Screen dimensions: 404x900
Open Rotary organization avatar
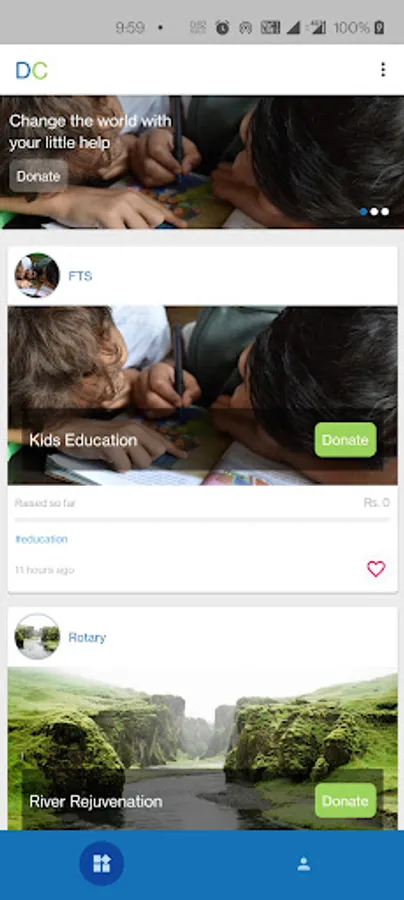pos(37,637)
